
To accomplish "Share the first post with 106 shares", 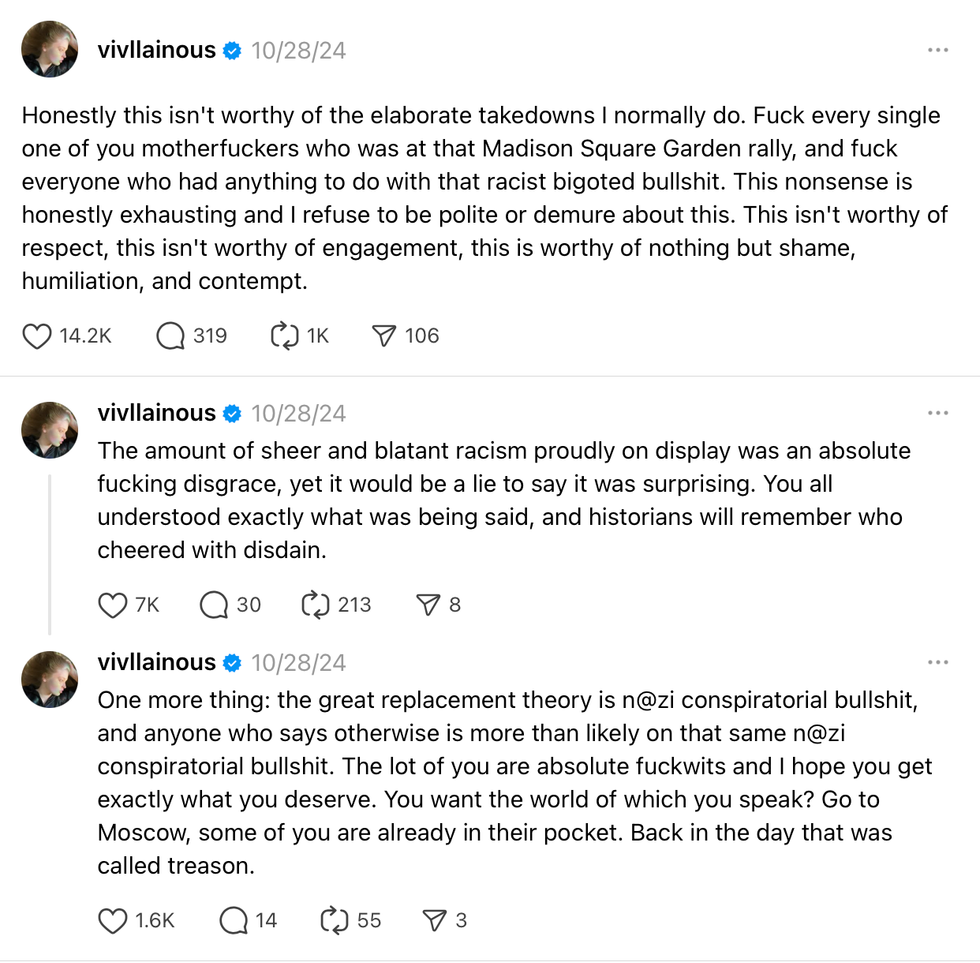I will 384,336.
